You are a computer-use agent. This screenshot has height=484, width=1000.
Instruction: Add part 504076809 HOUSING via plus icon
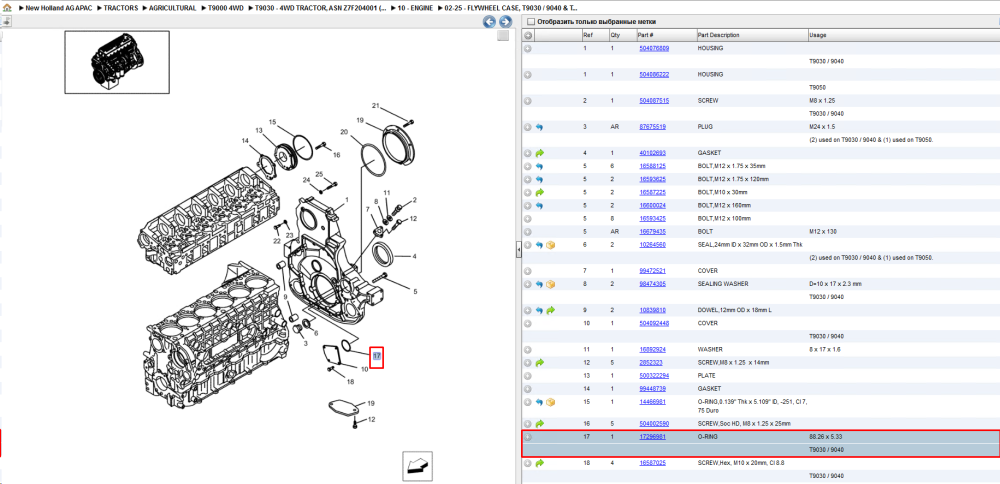(528, 48)
